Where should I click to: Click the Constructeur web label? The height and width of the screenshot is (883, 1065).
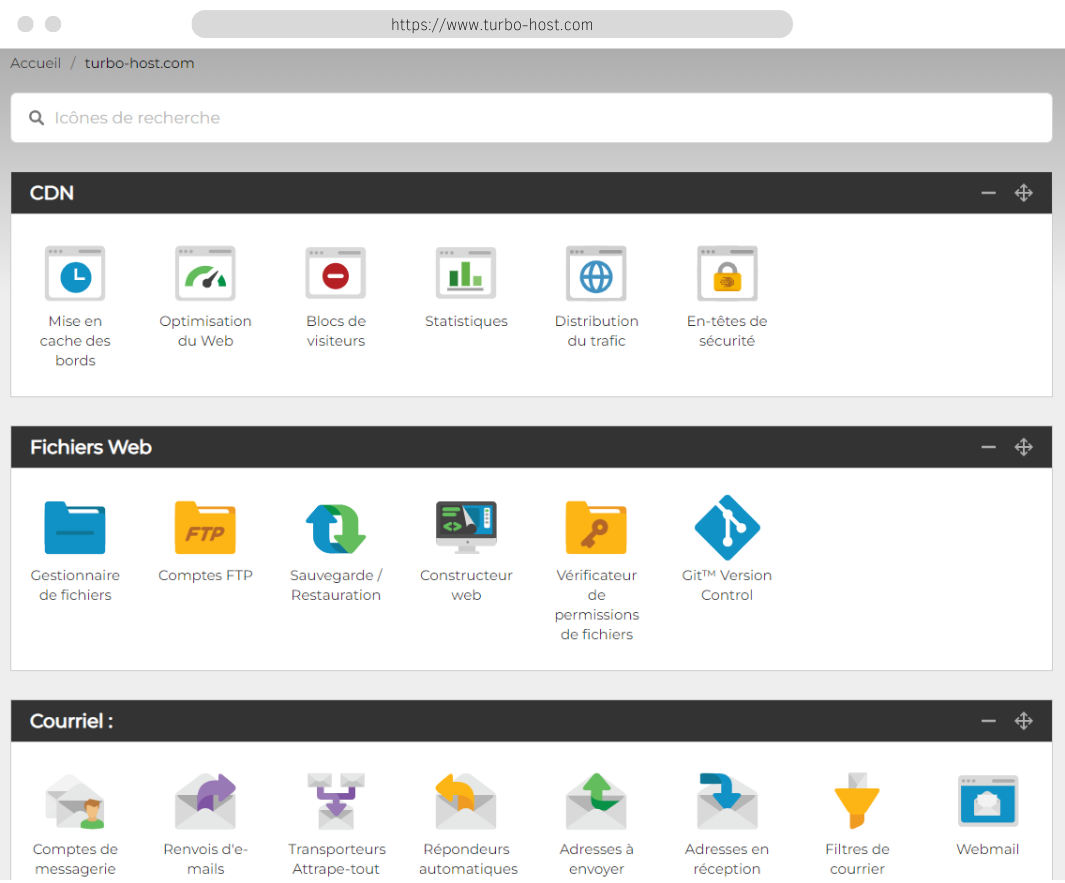[x=466, y=585]
